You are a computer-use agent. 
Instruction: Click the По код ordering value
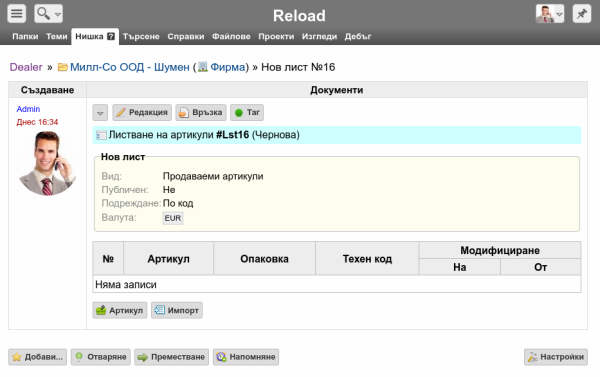point(178,203)
